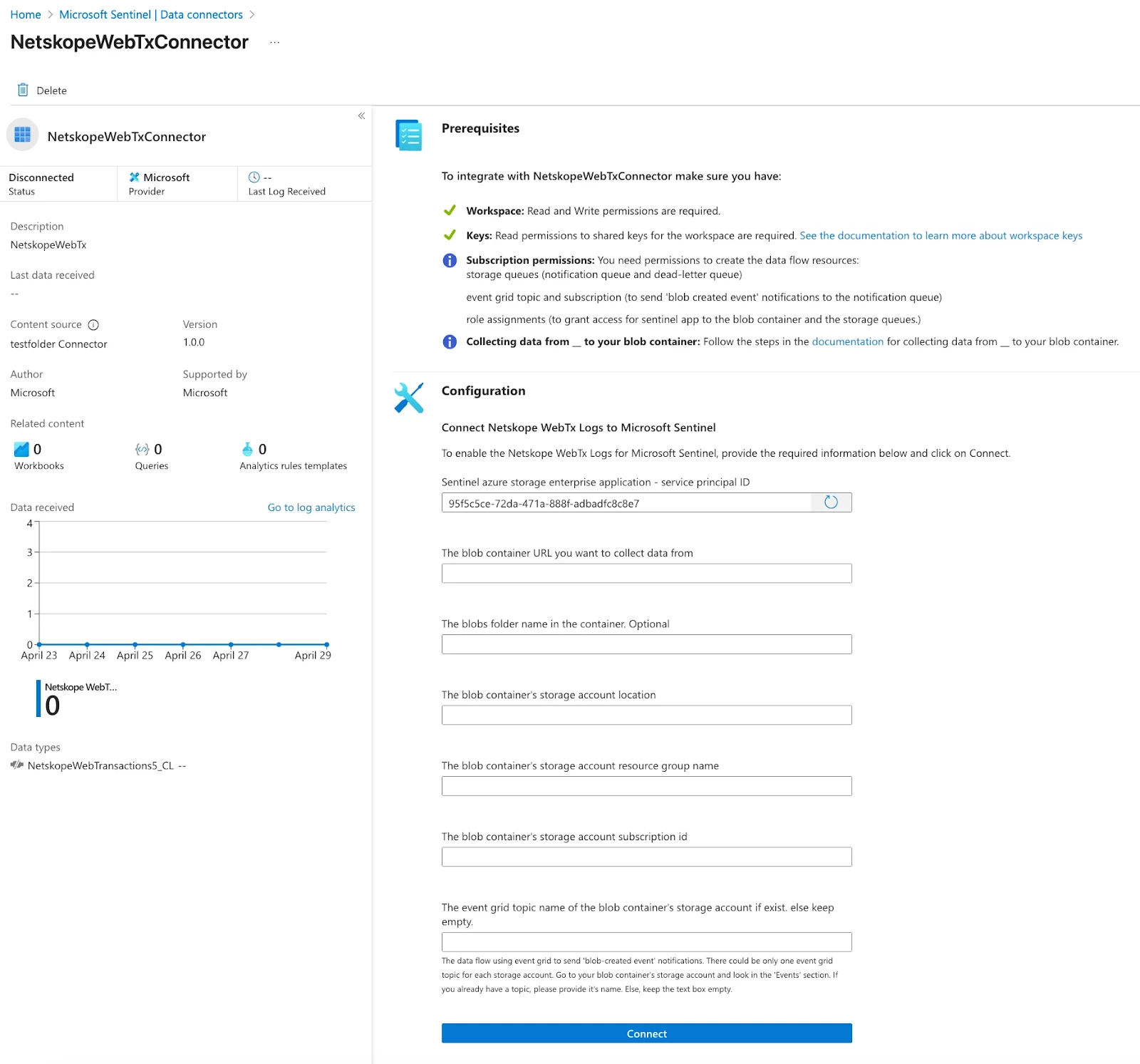The width and height of the screenshot is (1140, 1064).
Task: Open Microsoft Sentinel Data connectors breadcrumb
Action: click(151, 14)
